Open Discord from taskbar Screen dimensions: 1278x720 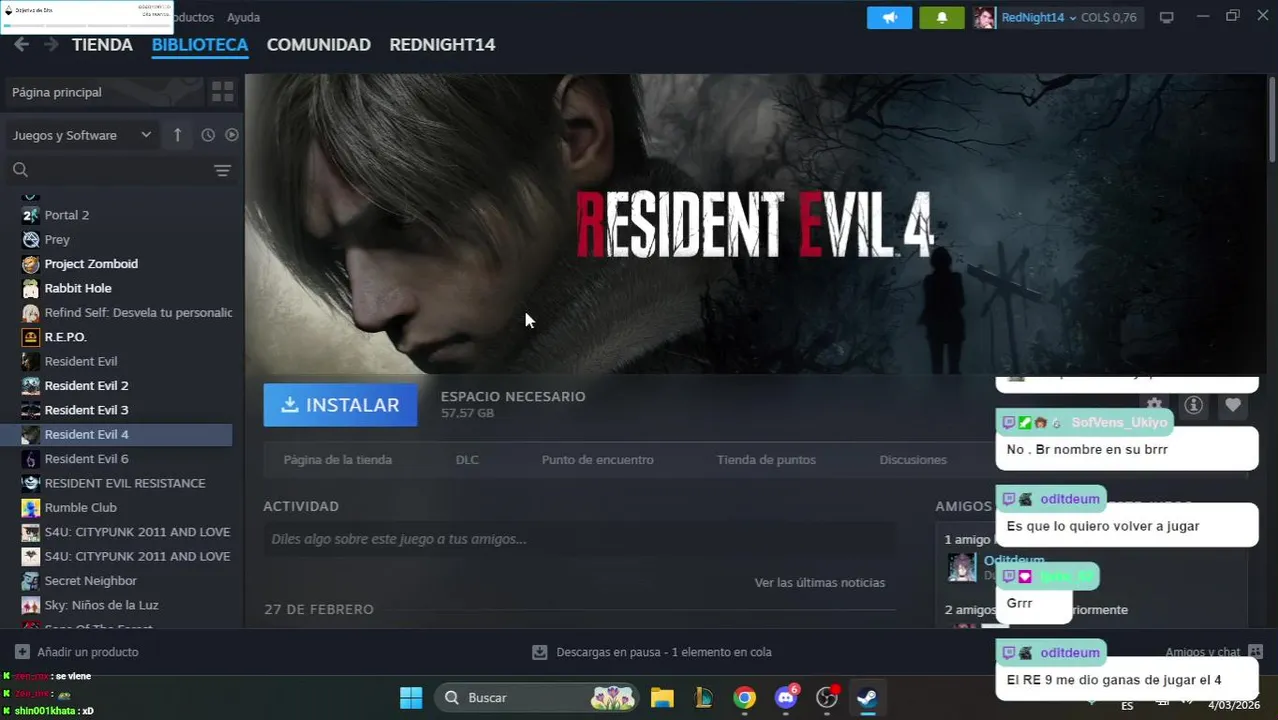(786, 698)
